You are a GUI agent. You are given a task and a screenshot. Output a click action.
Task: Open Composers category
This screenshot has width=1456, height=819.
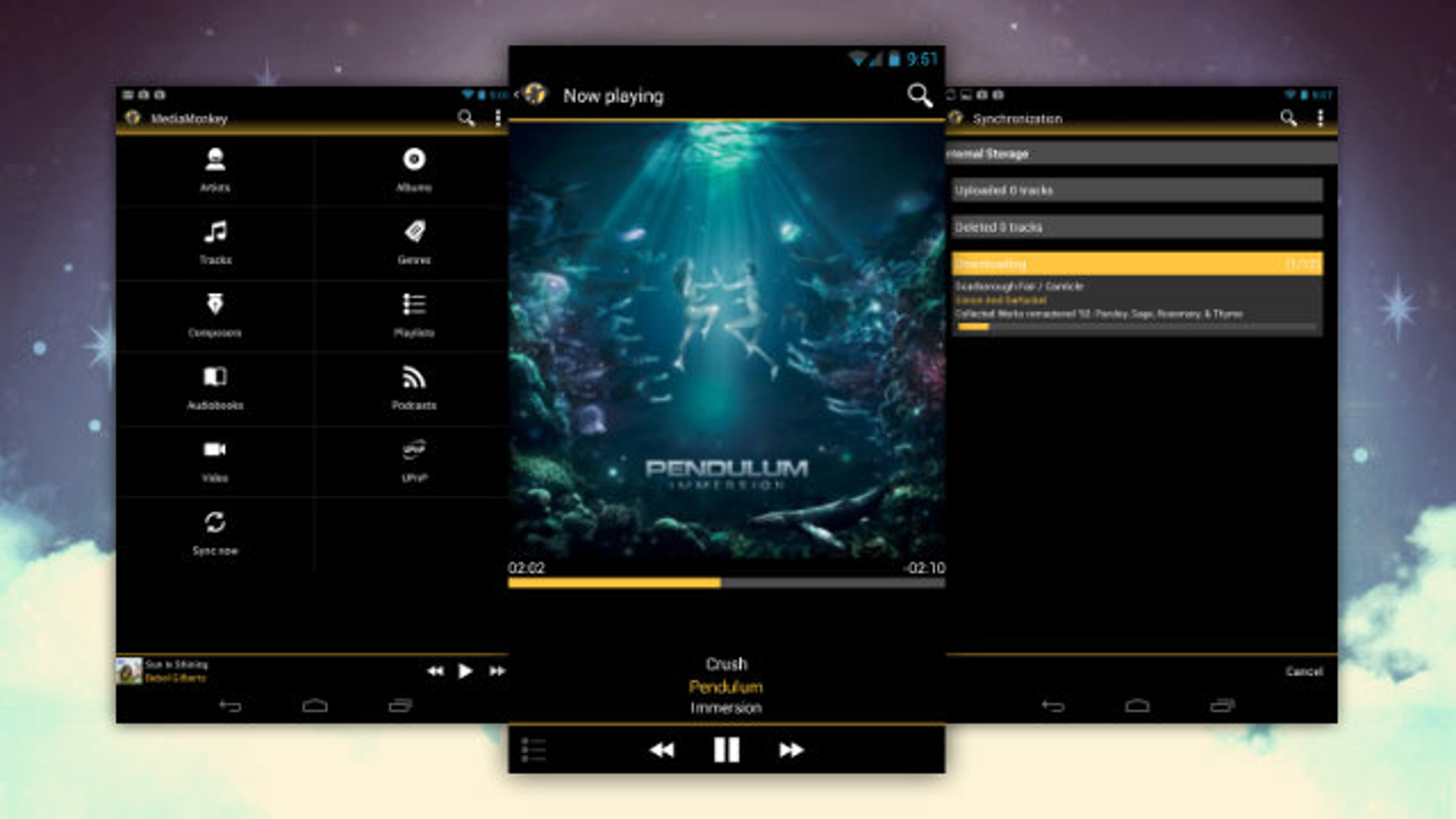click(x=215, y=316)
